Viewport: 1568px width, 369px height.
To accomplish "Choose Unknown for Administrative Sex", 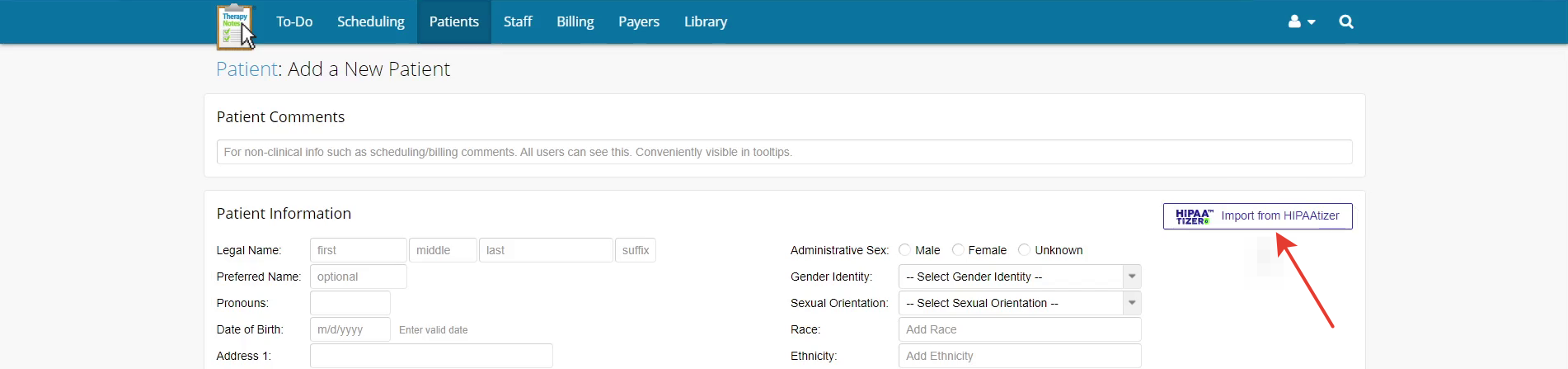I will pyautogui.click(x=1024, y=250).
